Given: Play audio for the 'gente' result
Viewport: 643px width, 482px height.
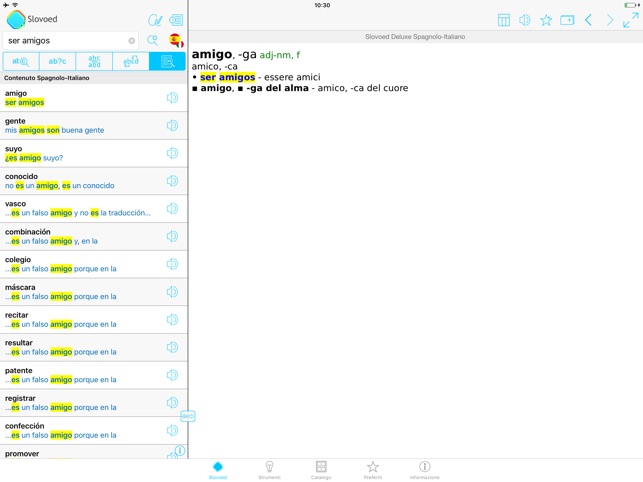Looking at the screenshot, I should pos(172,126).
